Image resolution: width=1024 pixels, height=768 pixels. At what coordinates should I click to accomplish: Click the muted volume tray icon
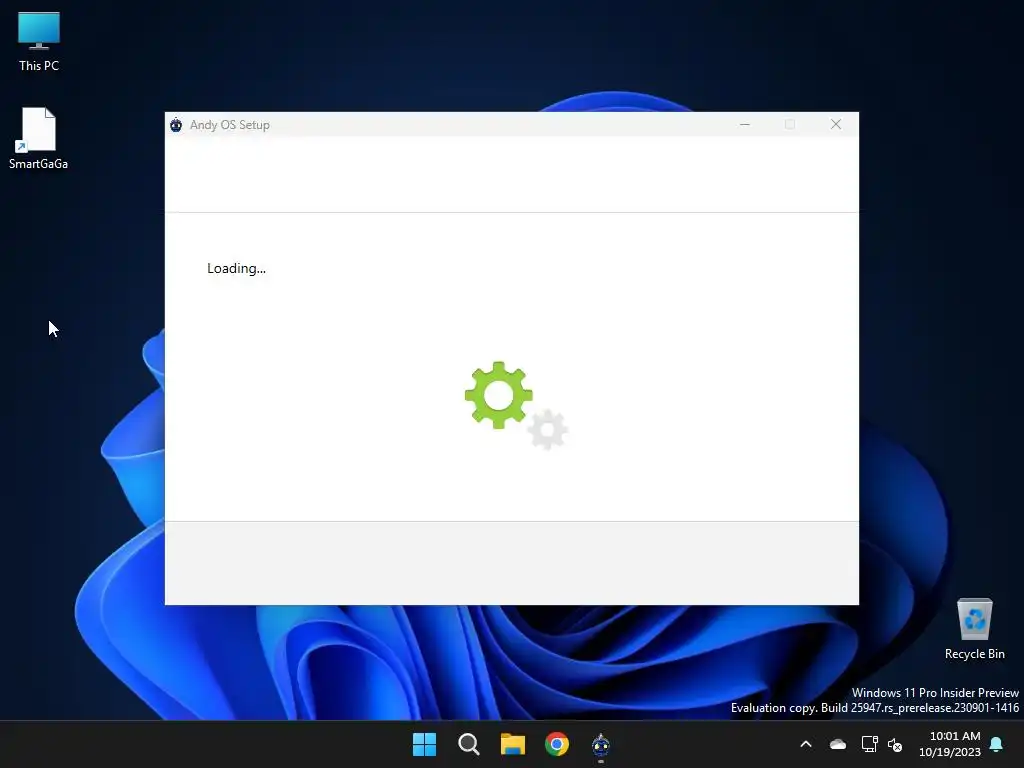[895, 744]
